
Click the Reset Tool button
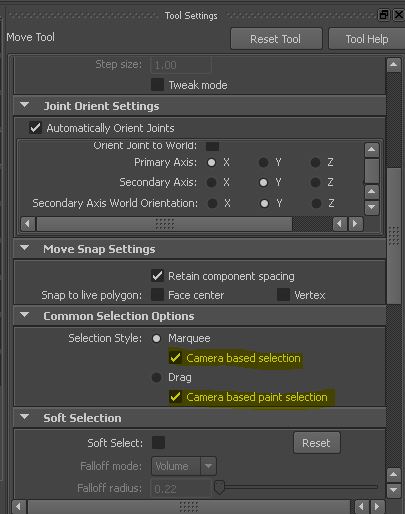pyautogui.click(x=276, y=39)
